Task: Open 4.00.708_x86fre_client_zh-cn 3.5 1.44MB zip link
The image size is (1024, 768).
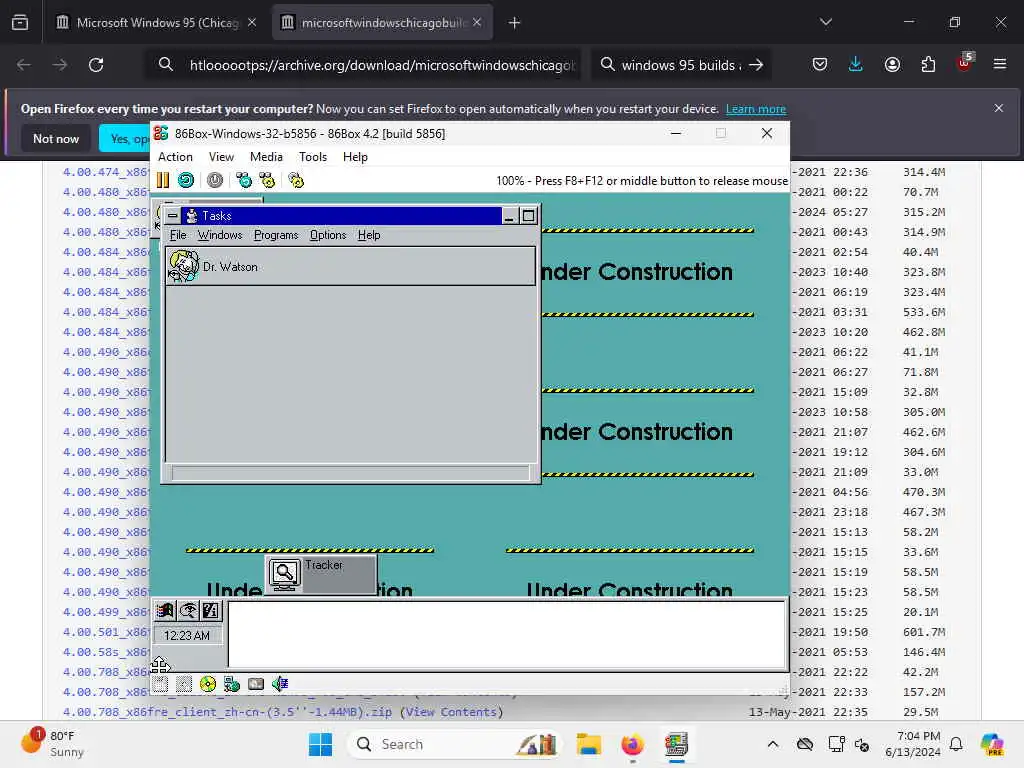Action: pyautogui.click(x=227, y=712)
